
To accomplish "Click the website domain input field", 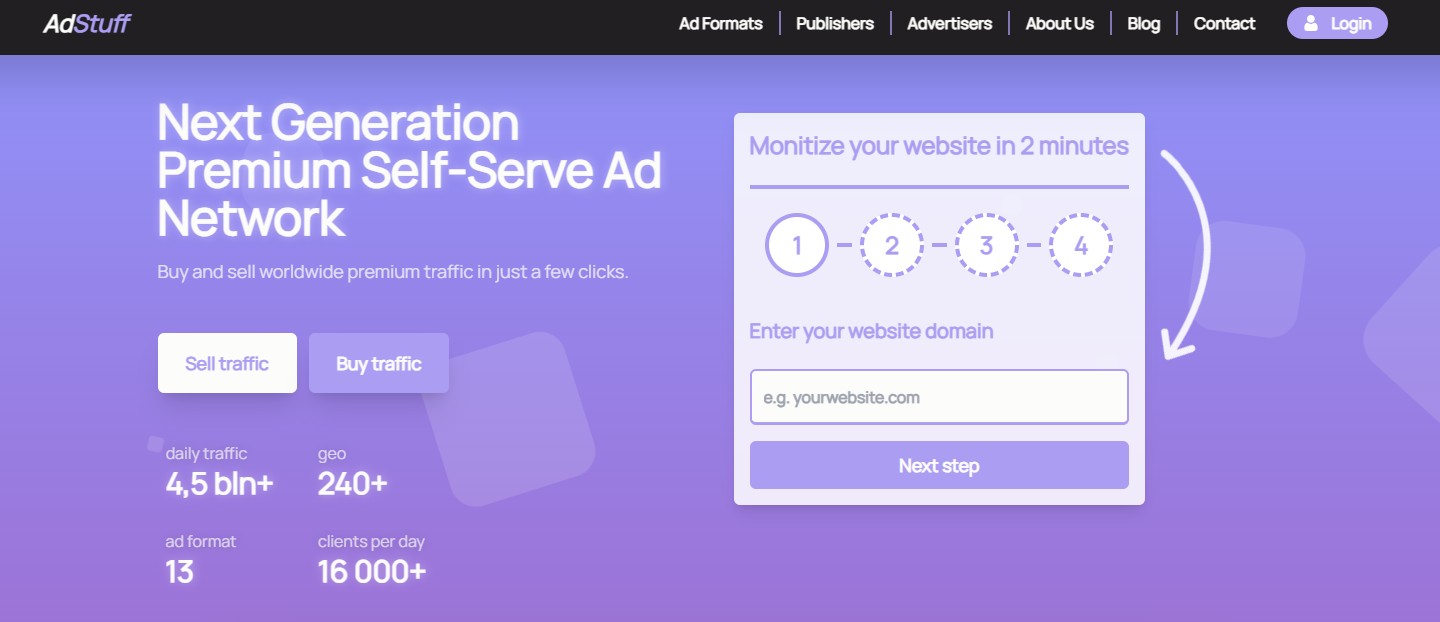I will [x=938, y=396].
